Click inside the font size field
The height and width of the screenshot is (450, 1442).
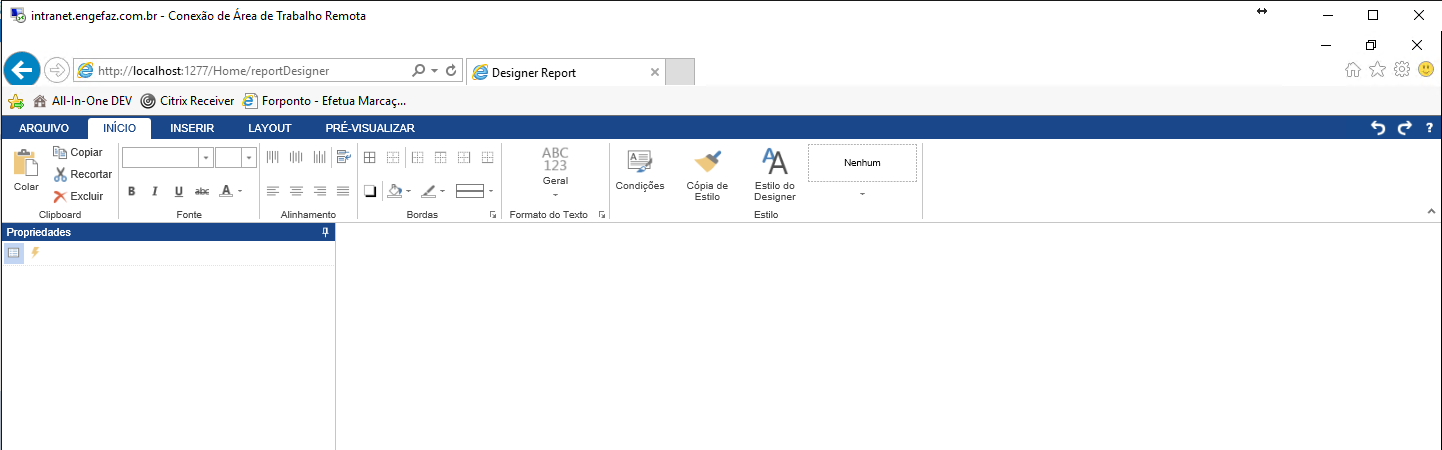(228, 157)
